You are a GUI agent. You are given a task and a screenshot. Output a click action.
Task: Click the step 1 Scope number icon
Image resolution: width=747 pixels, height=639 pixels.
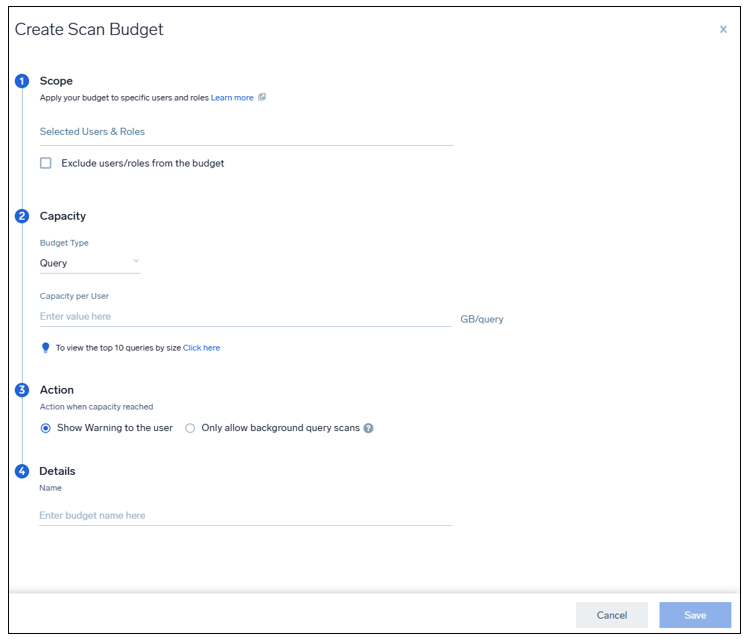22,81
